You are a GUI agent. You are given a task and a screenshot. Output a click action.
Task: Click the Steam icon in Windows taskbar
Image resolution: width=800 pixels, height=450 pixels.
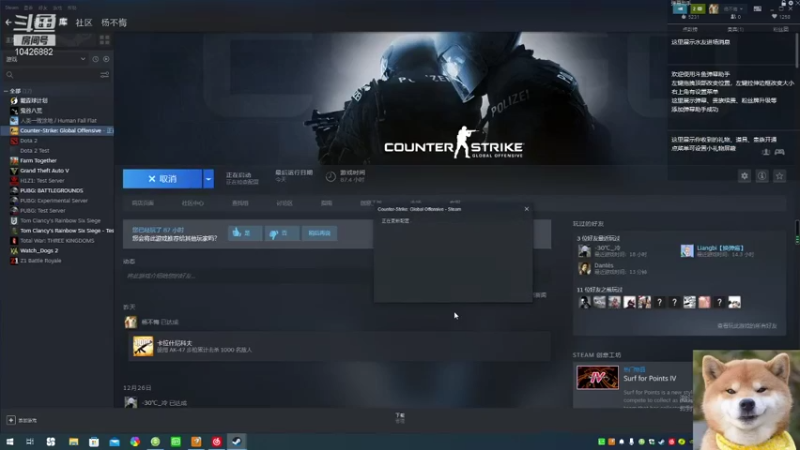coord(236,441)
